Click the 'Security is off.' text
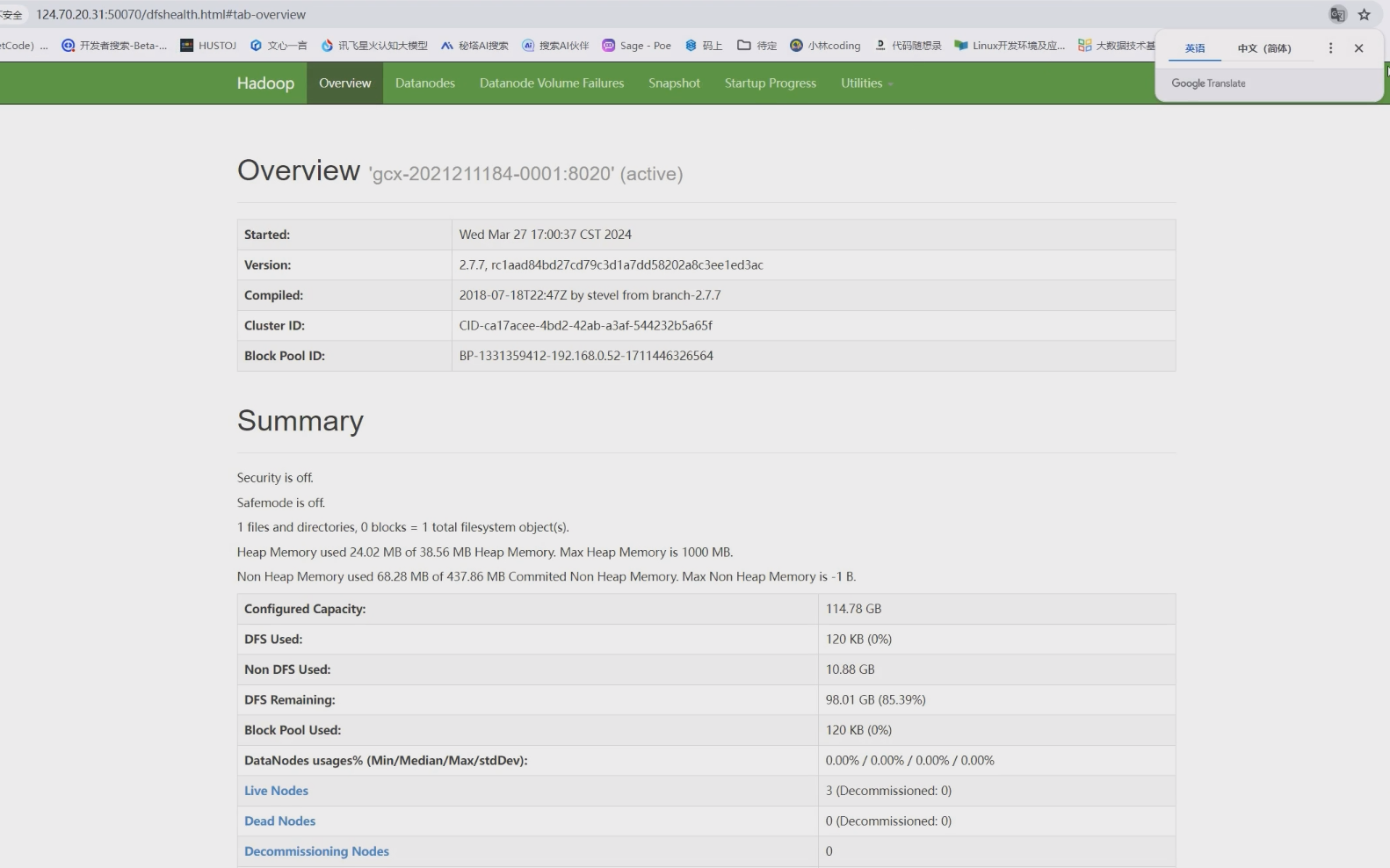This screenshot has height=868, width=1390. (x=275, y=478)
